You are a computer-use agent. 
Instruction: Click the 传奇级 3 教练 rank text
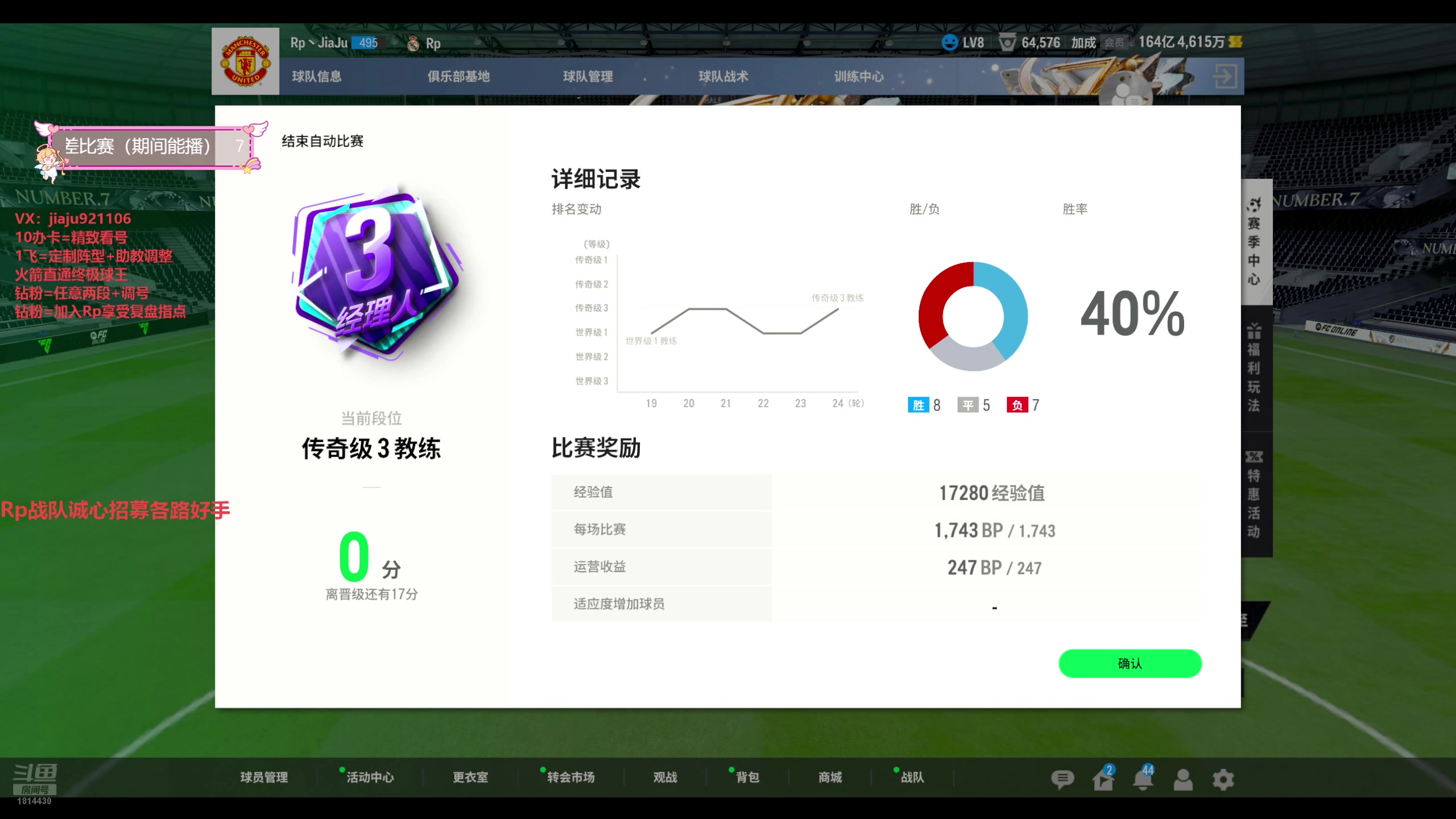coord(371,448)
